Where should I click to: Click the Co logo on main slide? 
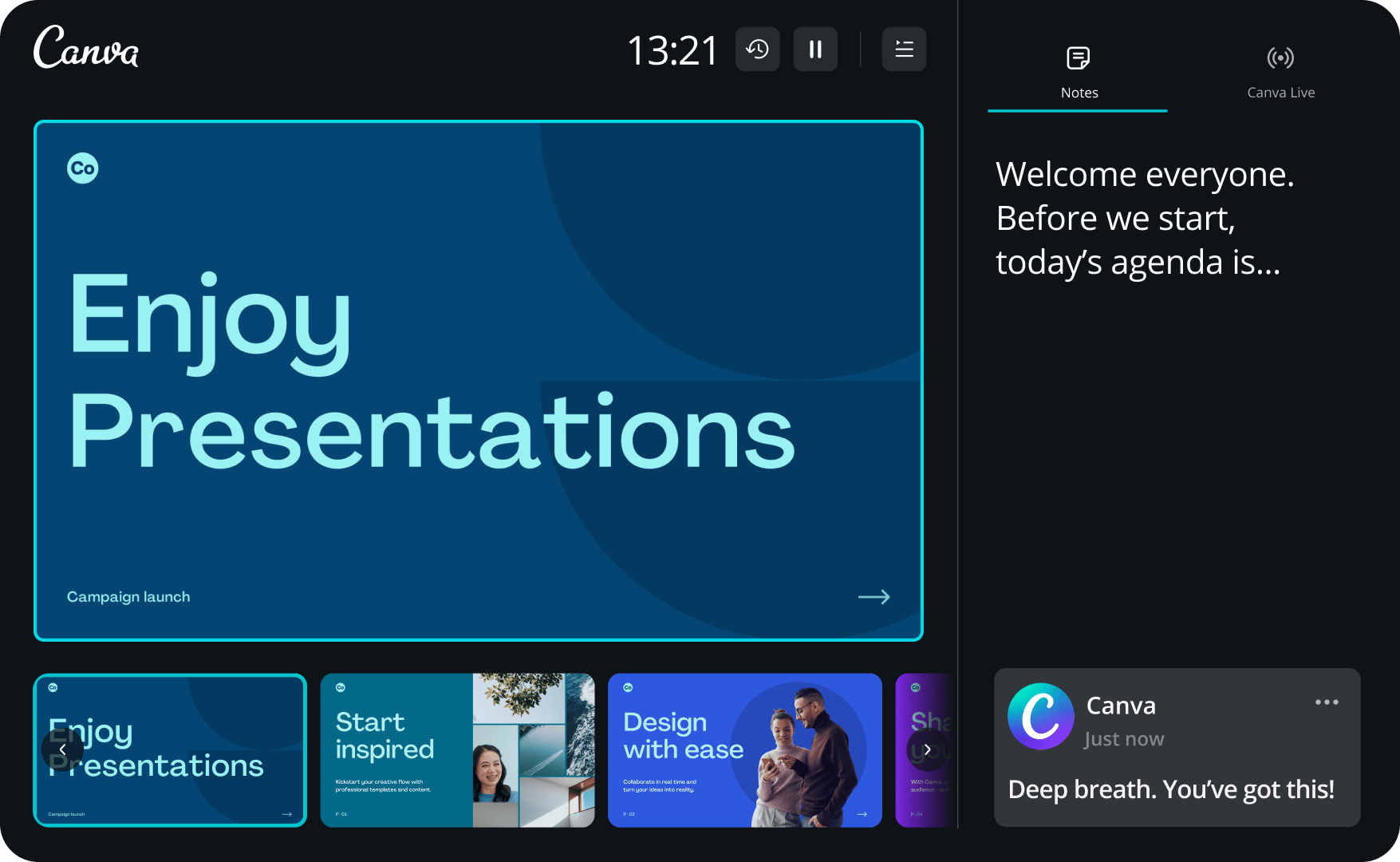pyautogui.click(x=83, y=168)
